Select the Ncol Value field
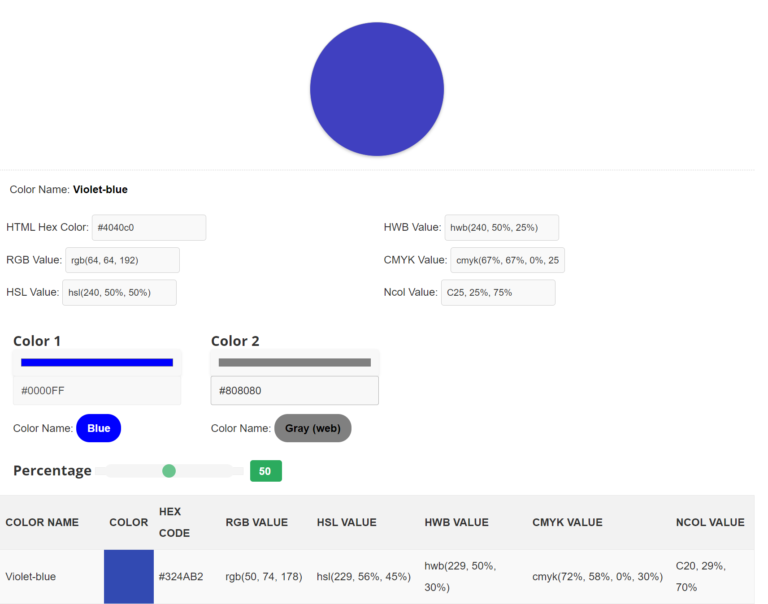768x604 pixels. (x=497, y=292)
